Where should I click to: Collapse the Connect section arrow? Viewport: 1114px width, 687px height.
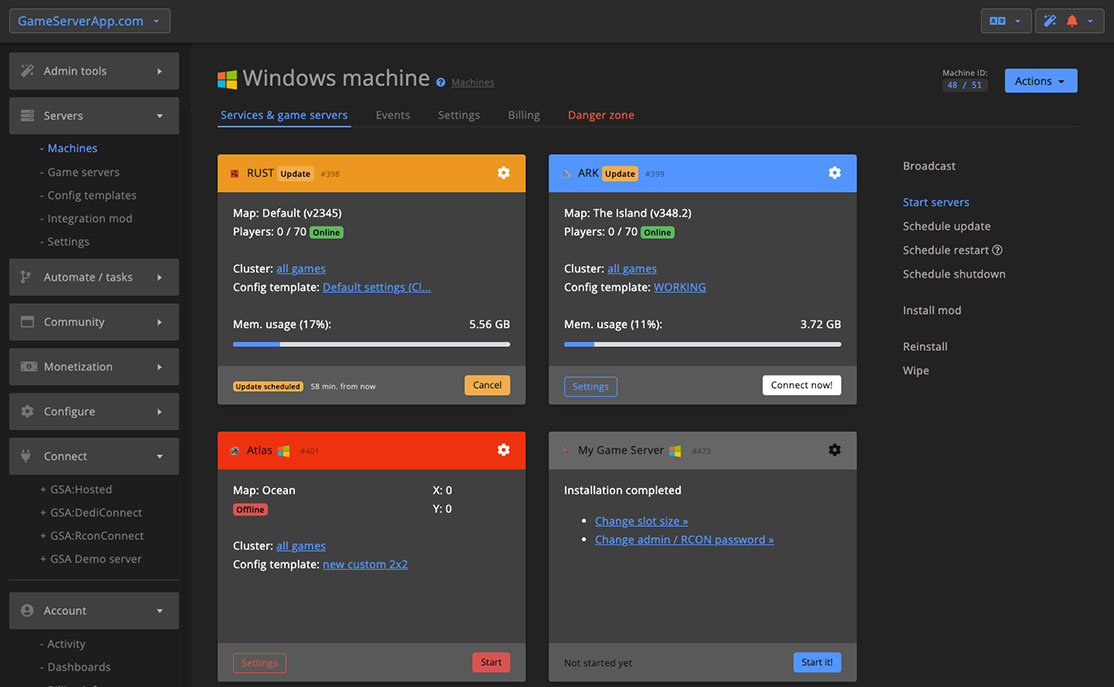tap(159, 456)
